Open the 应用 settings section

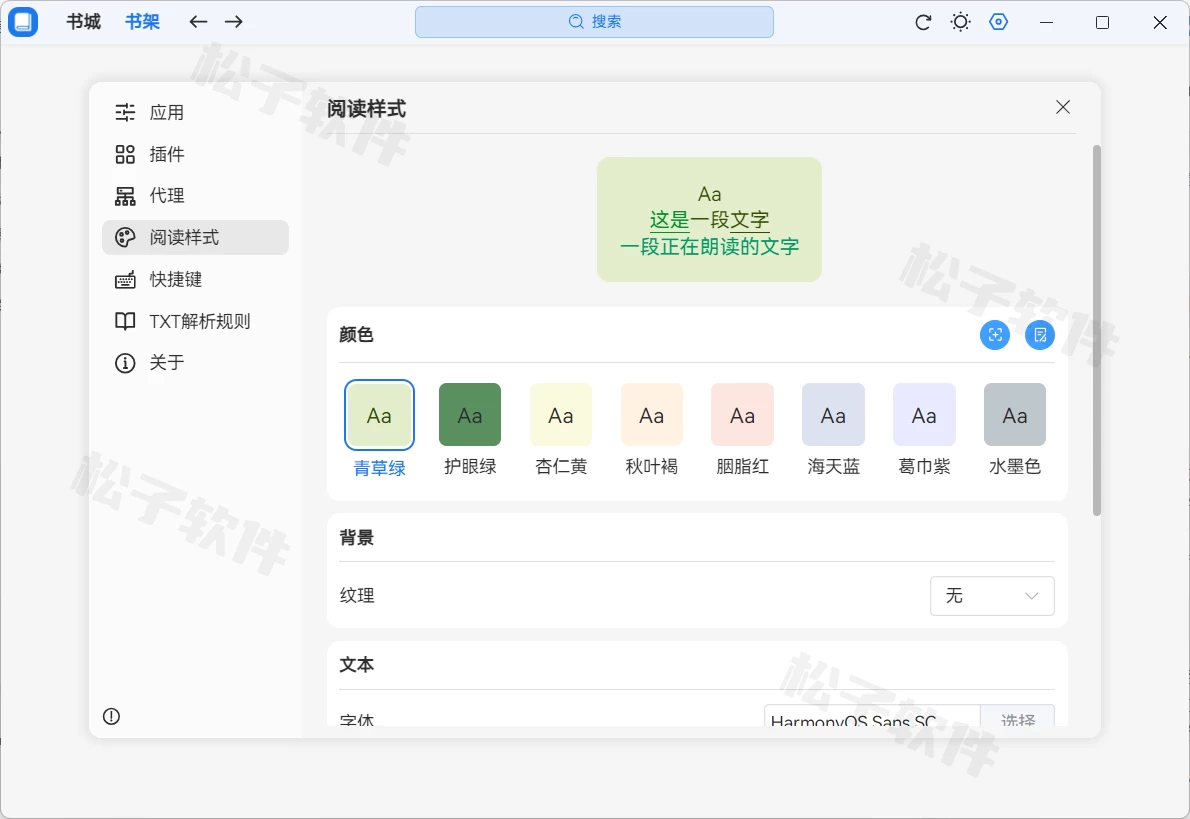point(196,112)
